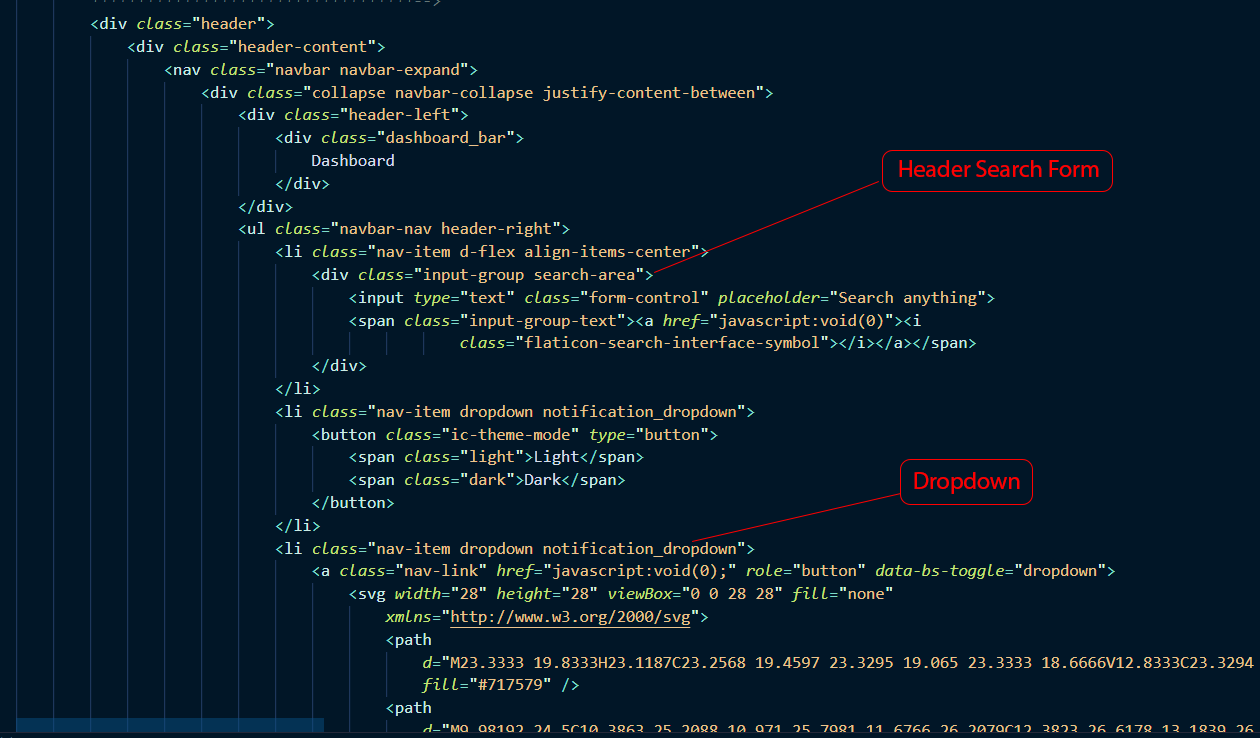Click the data-bs-toggle="dropdown" attribute
The image size is (1260, 738).
990,571
